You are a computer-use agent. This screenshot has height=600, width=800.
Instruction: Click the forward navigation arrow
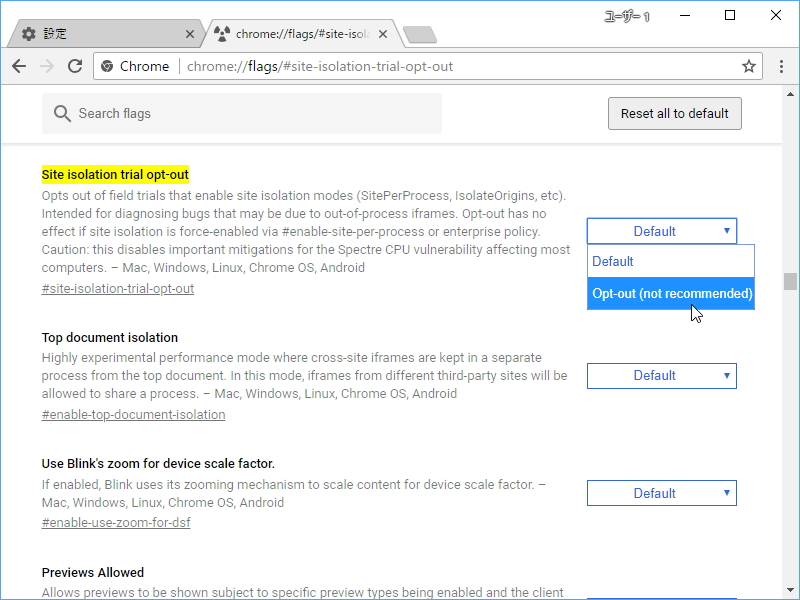[x=47, y=66]
